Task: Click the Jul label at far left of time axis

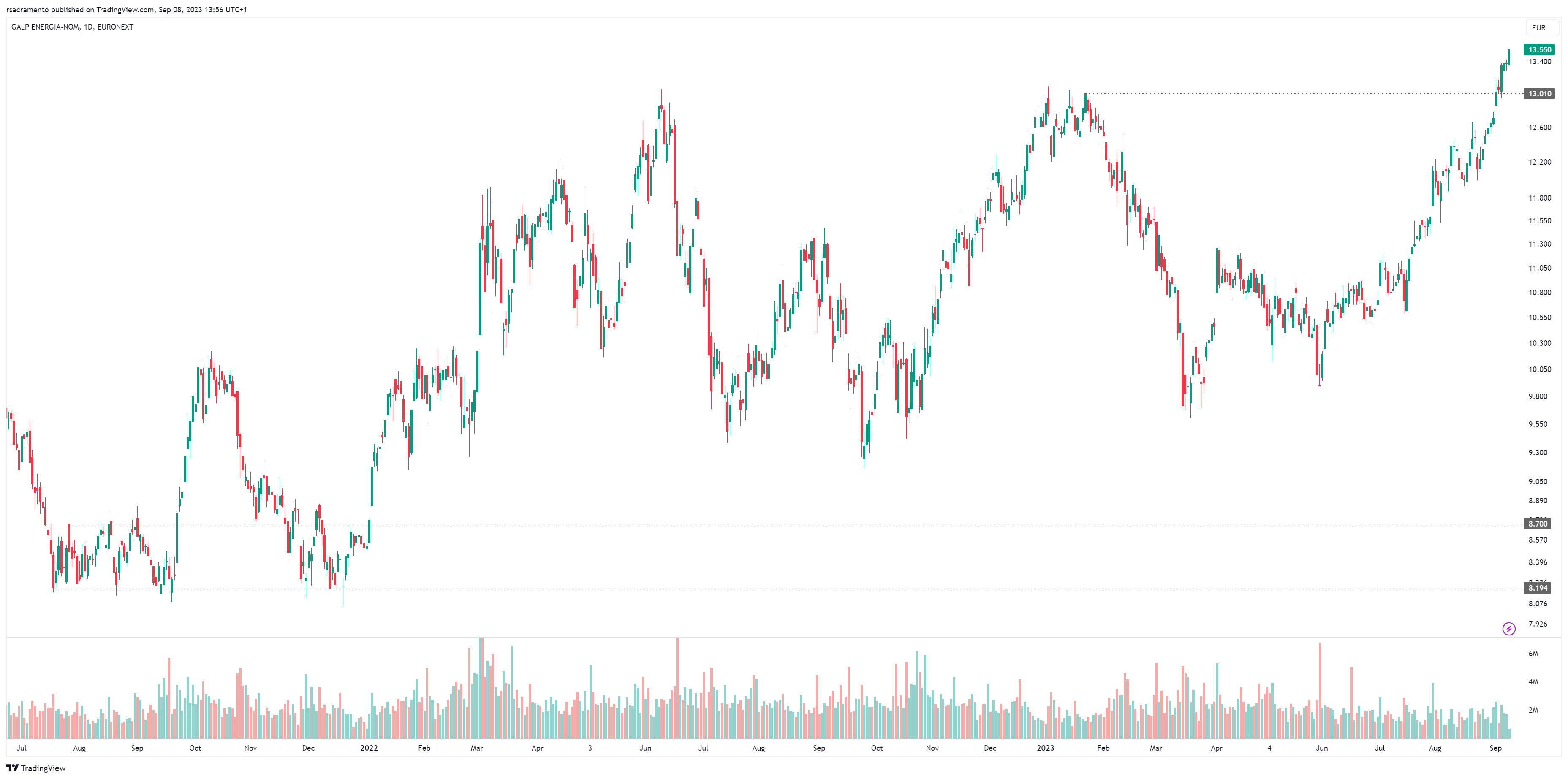Action: point(21,748)
